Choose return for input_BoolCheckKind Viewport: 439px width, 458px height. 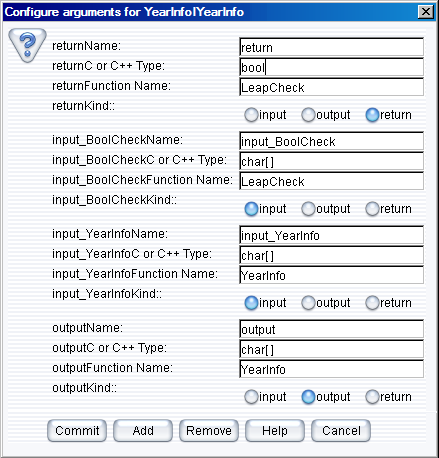(389, 209)
